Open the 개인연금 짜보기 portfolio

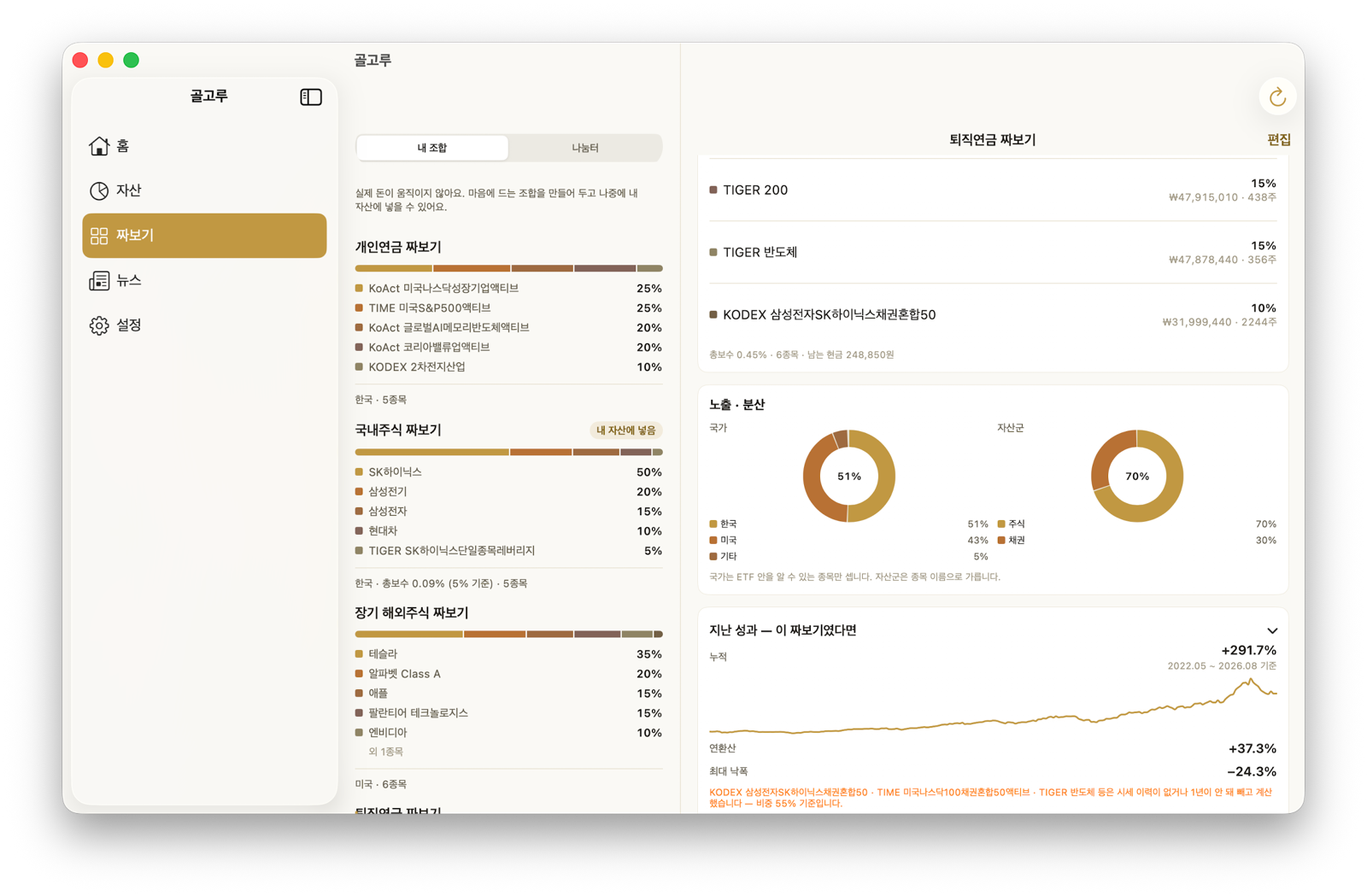tap(398, 247)
